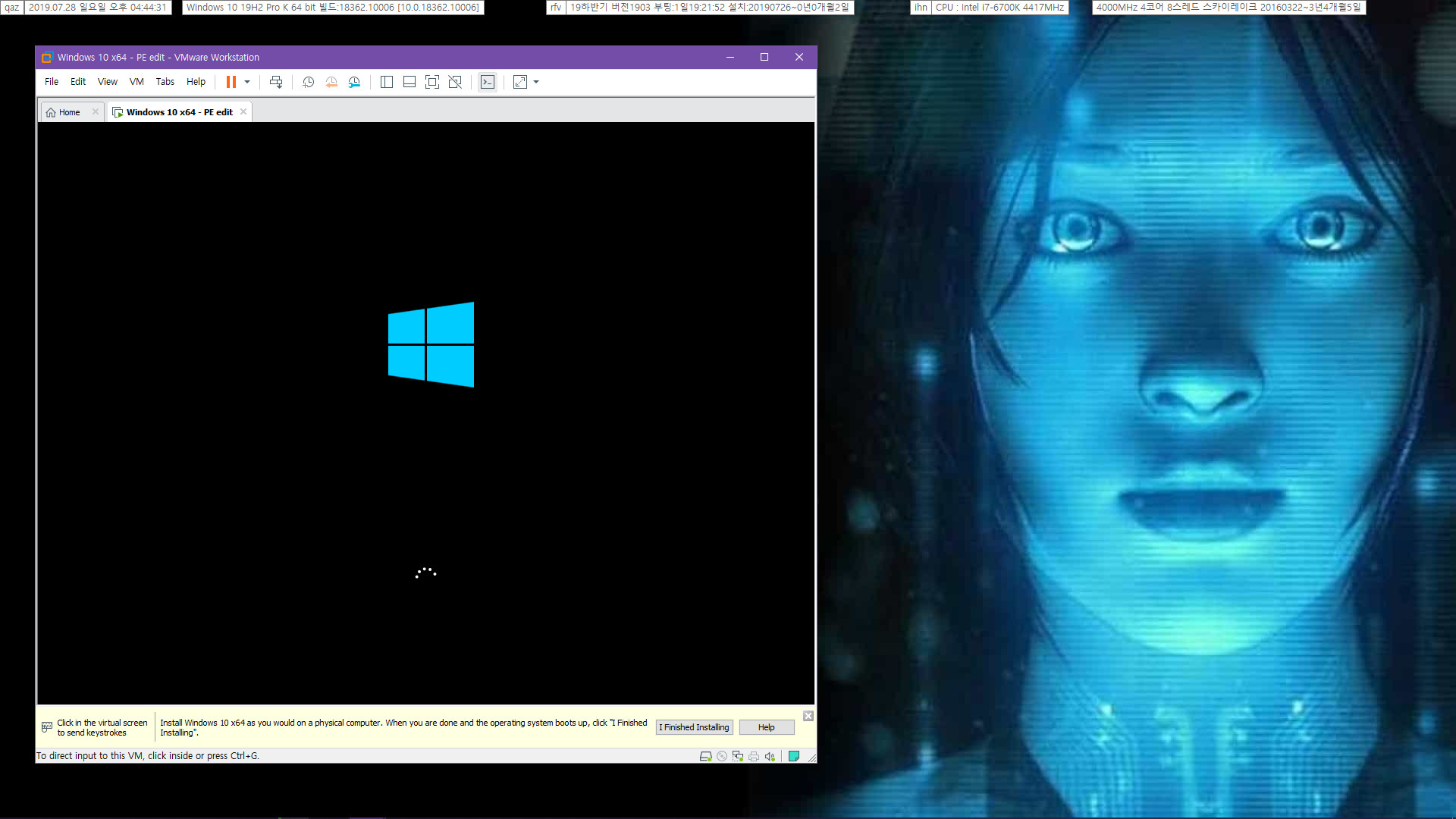Click the printer status icon
The image size is (1456, 819).
754,756
